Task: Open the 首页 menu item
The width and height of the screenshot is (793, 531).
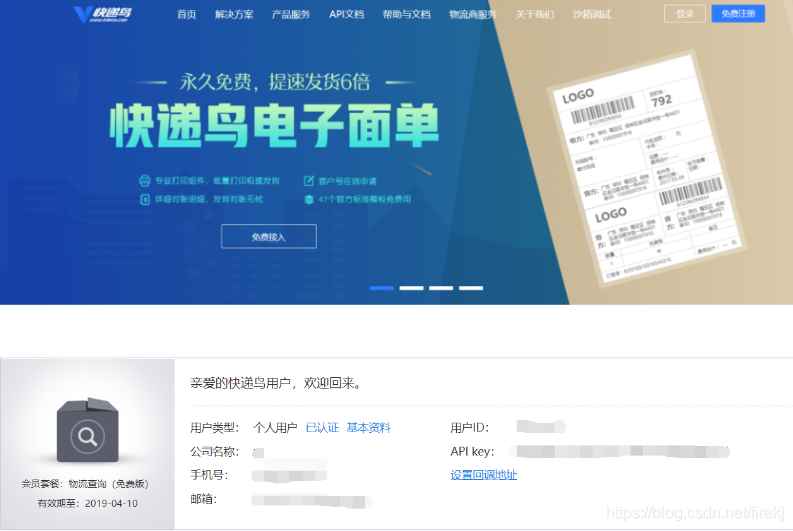Action: click(x=186, y=14)
